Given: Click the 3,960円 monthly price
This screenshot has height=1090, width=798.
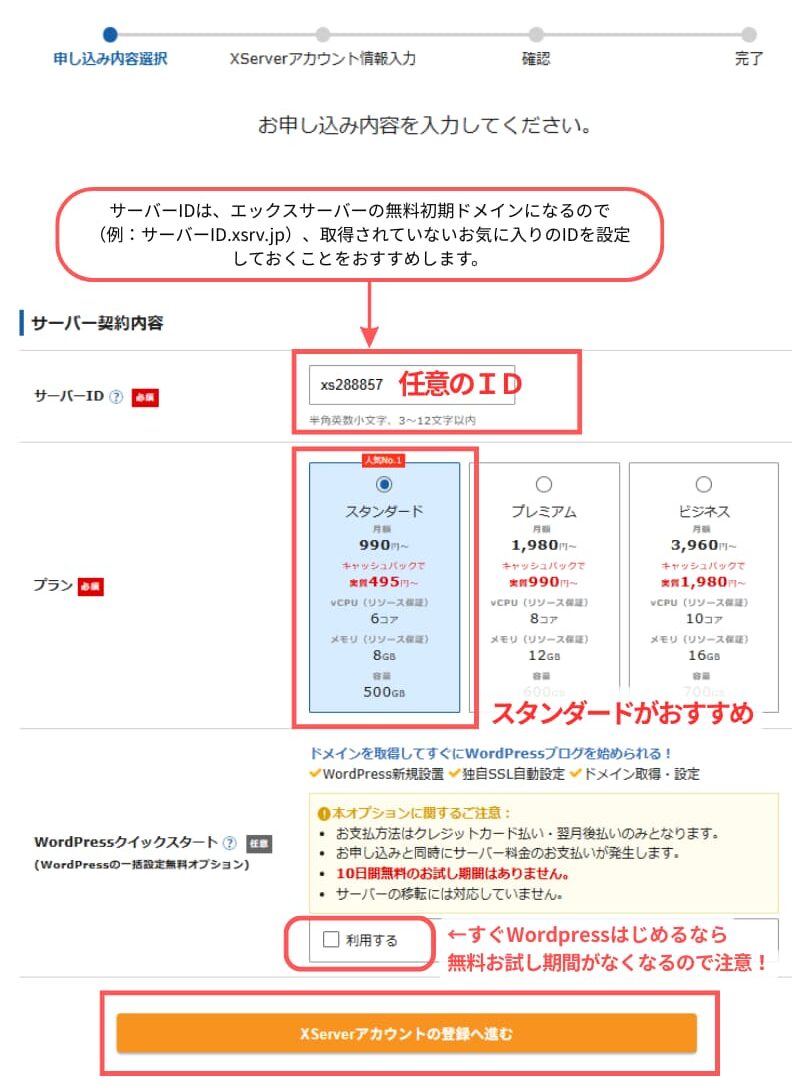Looking at the screenshot, I should [x=703, y=545].
